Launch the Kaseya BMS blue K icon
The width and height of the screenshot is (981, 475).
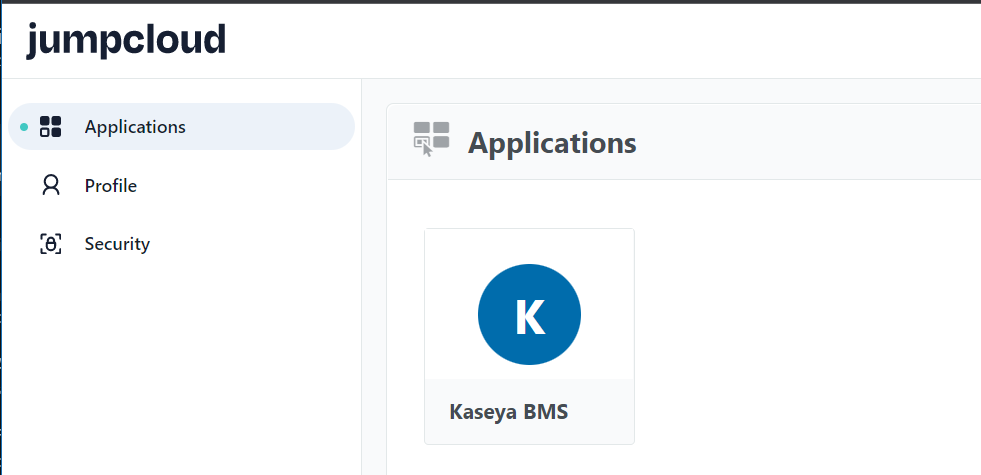click(529, 314)
